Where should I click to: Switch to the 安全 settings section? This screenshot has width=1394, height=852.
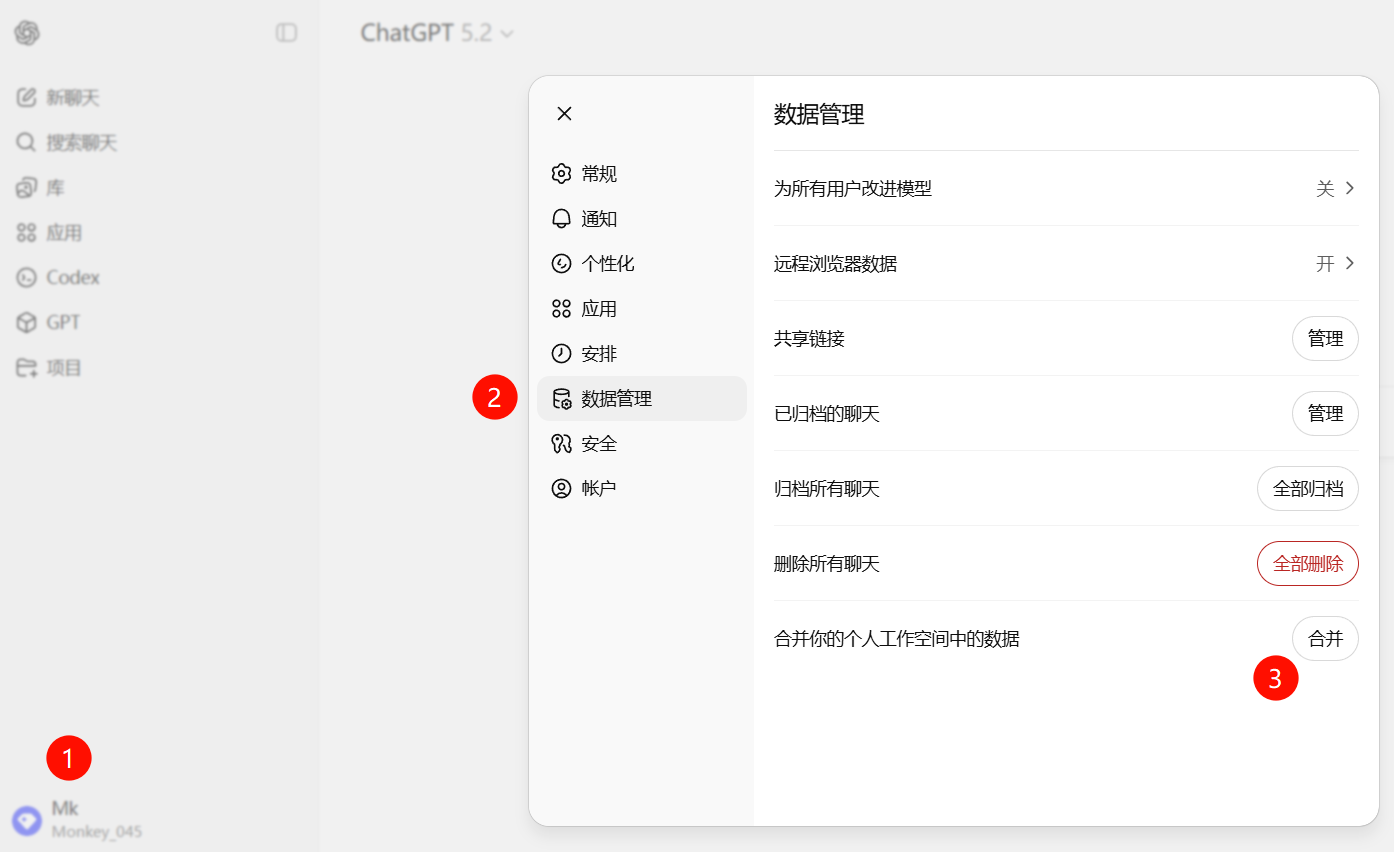click(x=599, y=443)
